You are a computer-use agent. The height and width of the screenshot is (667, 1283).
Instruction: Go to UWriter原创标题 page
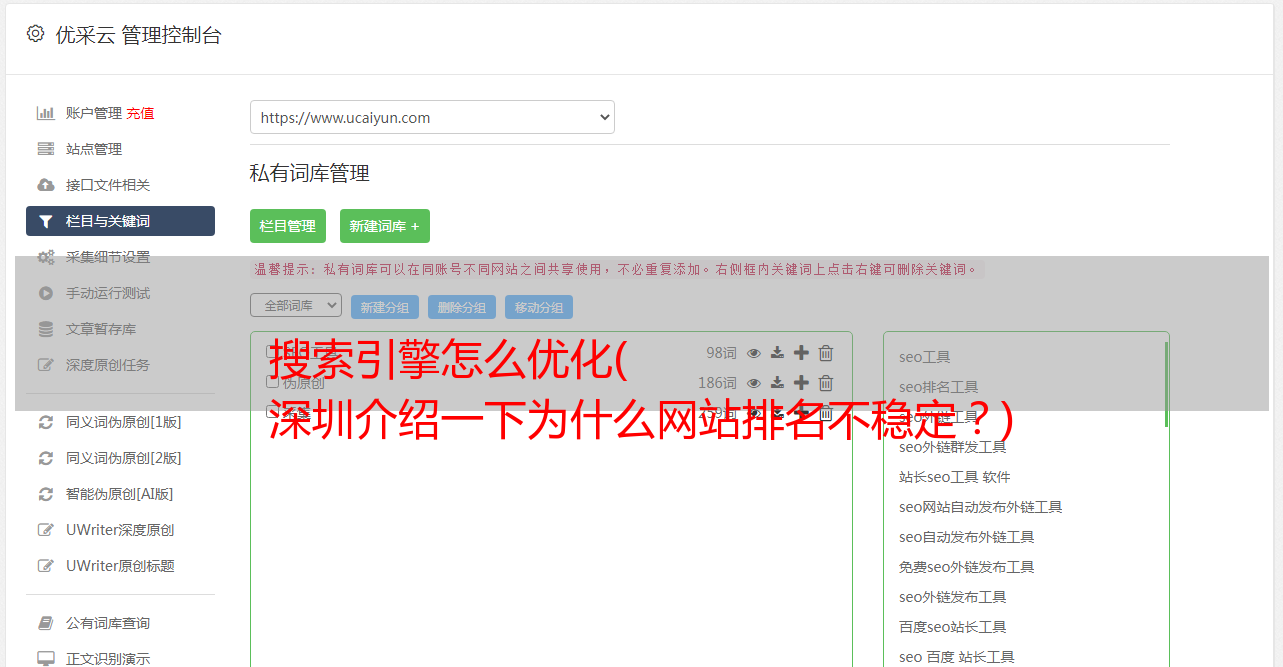coord(120,566)
